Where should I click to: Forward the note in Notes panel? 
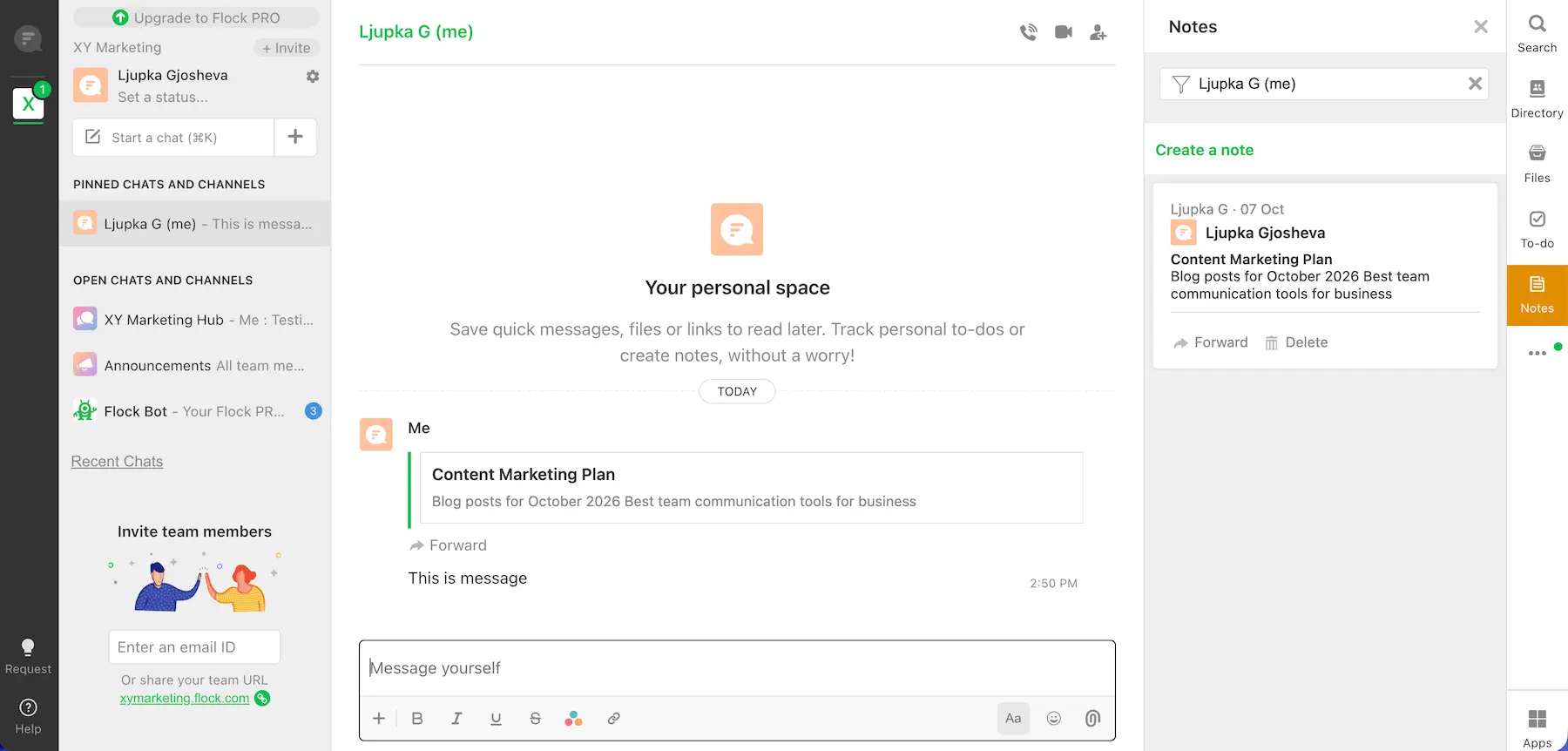[x=1211, y=342]
